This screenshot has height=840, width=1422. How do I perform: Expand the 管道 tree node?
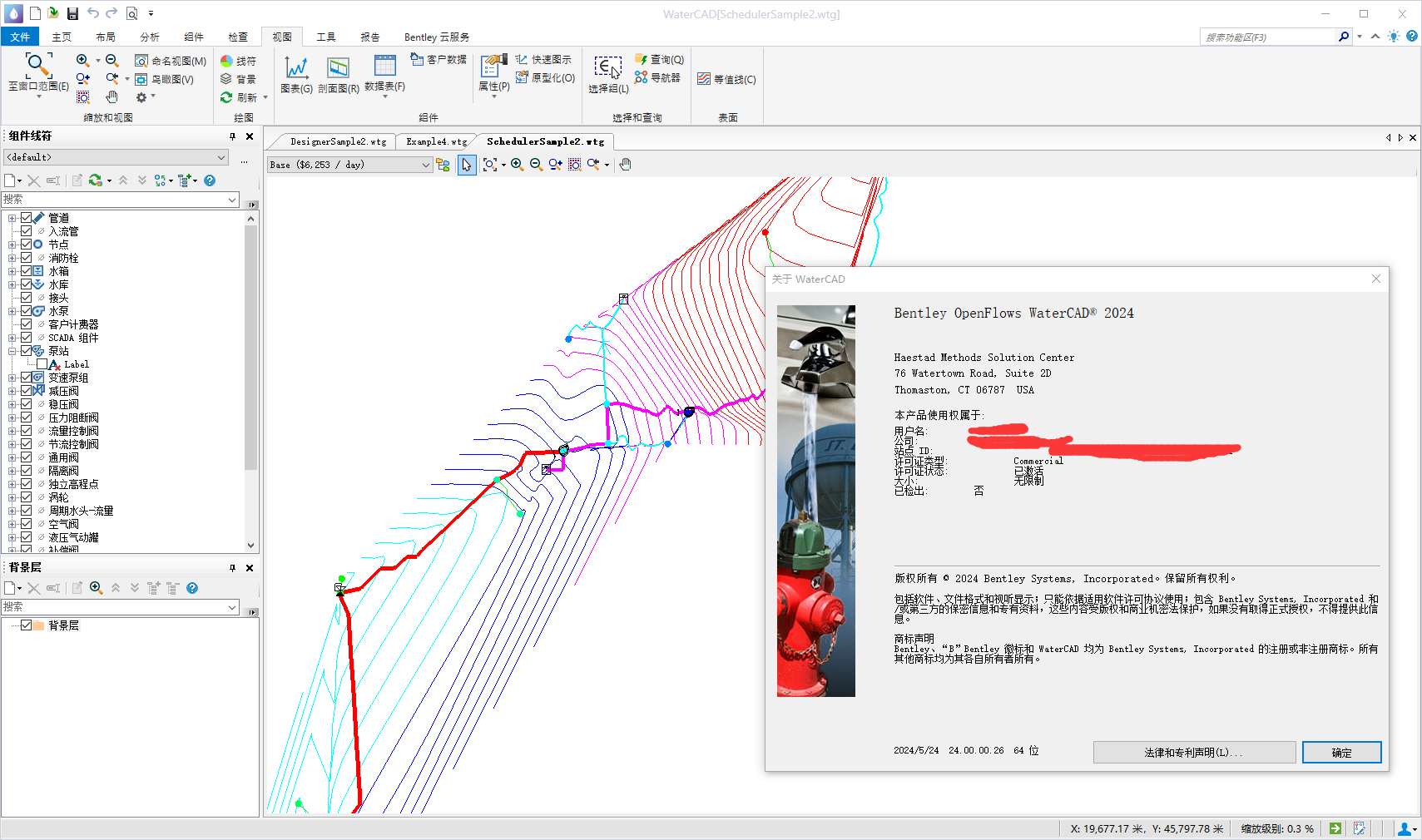click(x=12, y=218)
